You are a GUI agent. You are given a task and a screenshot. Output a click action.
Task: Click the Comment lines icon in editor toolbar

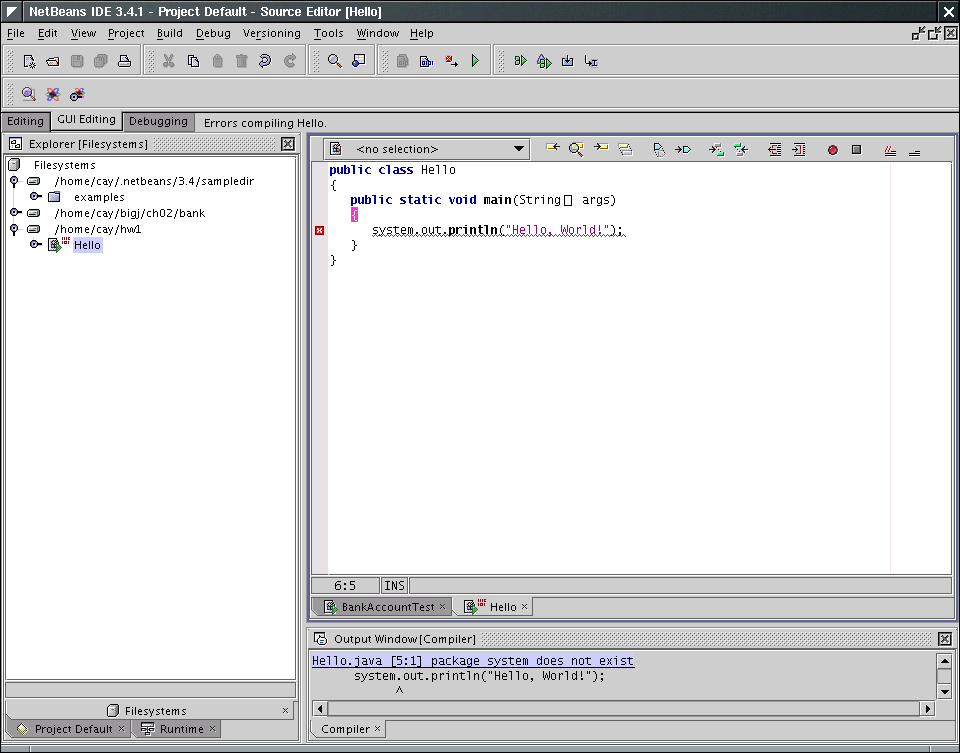(890, 151)
